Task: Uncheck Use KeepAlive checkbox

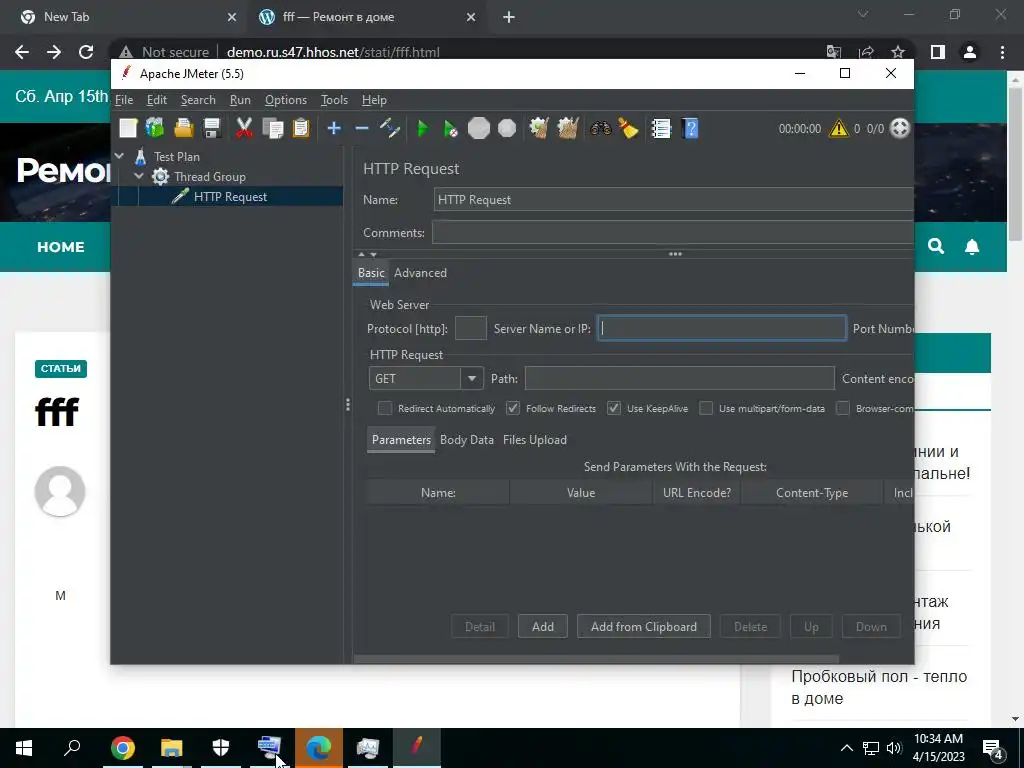Action: tap(614, 408)
